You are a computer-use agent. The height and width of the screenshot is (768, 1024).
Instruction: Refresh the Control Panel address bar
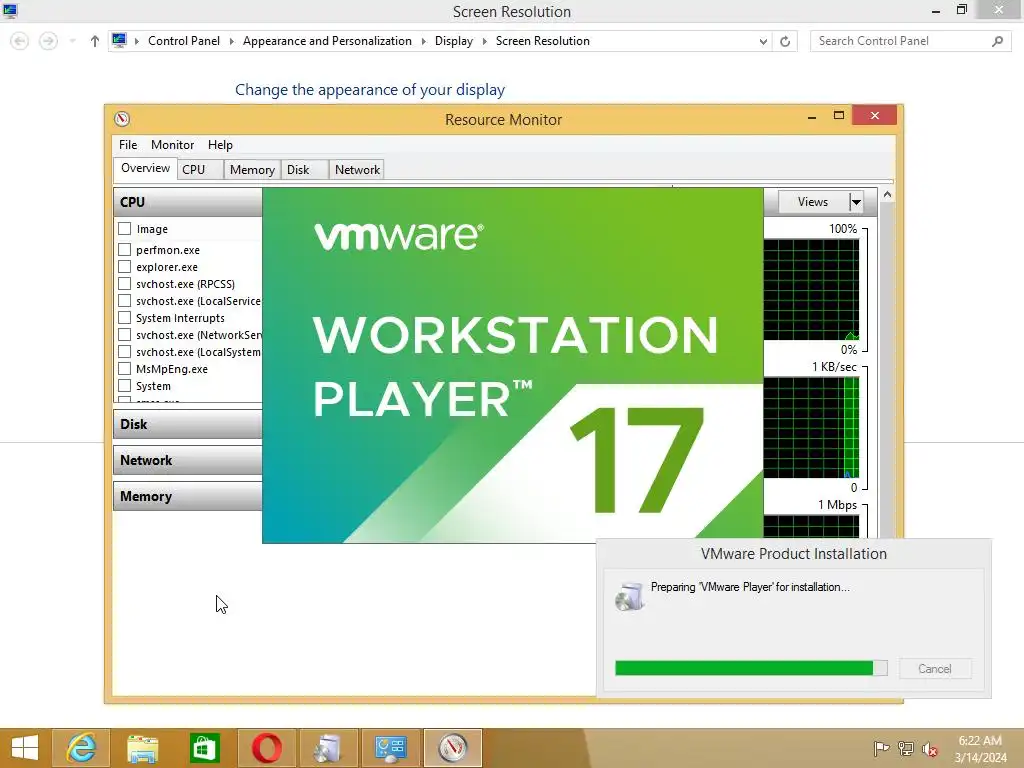[x=785, y=41]
